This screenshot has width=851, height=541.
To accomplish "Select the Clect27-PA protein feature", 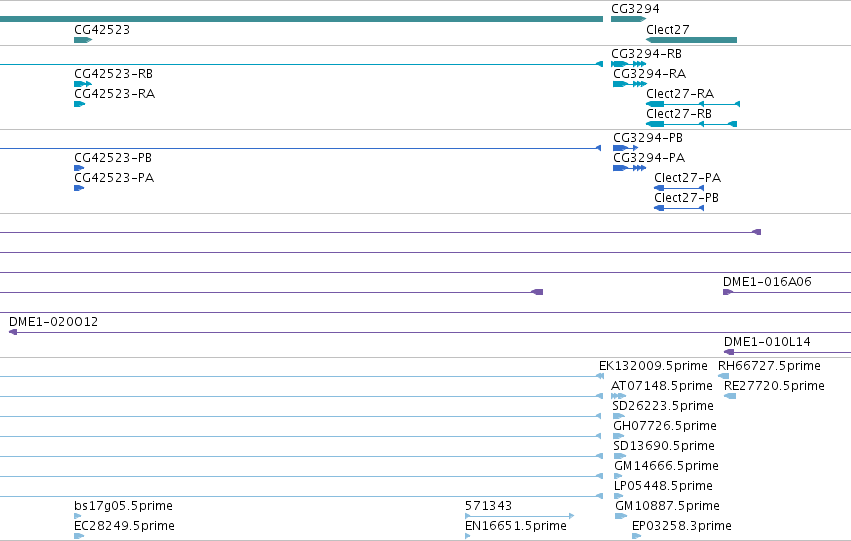I will click(679, 188).
